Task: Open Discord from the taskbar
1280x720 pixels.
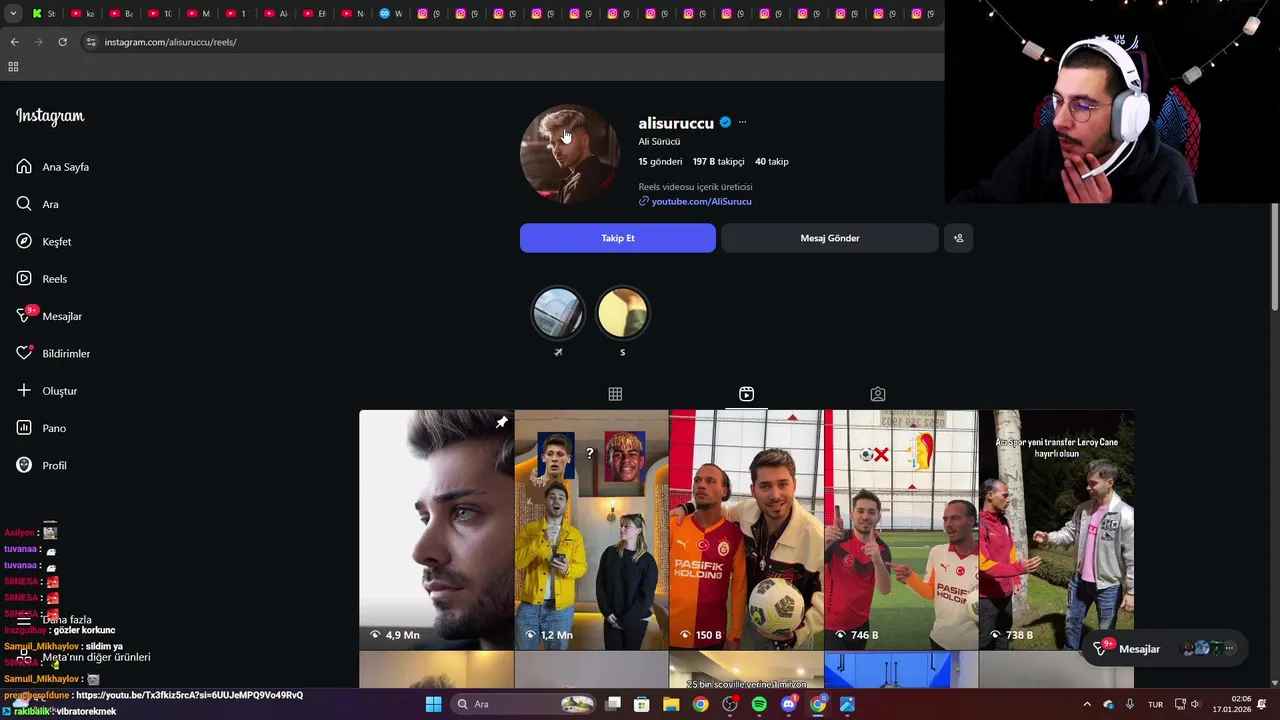Action: click(788, 704)
